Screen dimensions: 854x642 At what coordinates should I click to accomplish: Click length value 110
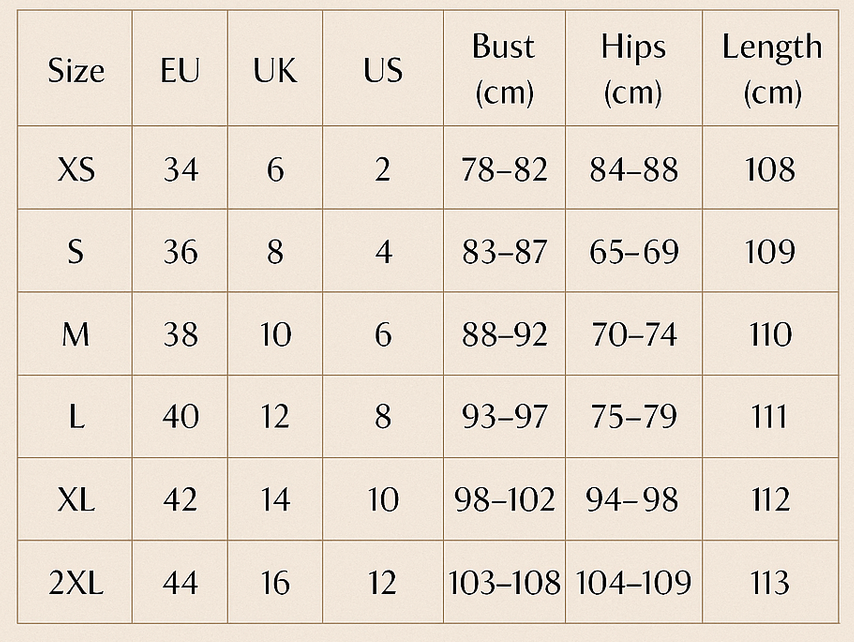(770, 334)
